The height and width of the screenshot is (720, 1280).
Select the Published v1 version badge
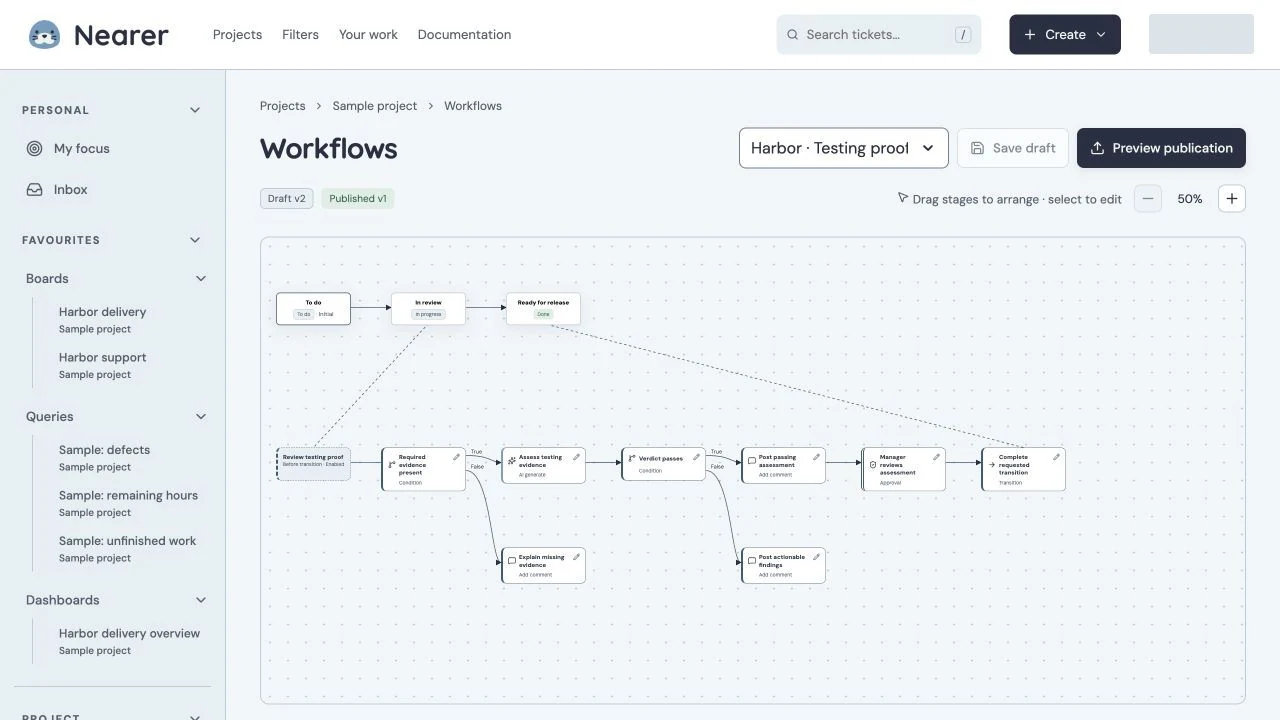(358, 199)
